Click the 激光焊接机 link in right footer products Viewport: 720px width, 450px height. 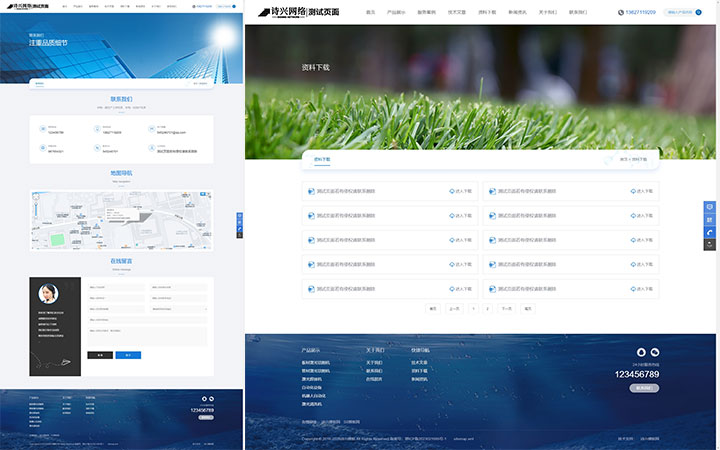tap(311, 379)
